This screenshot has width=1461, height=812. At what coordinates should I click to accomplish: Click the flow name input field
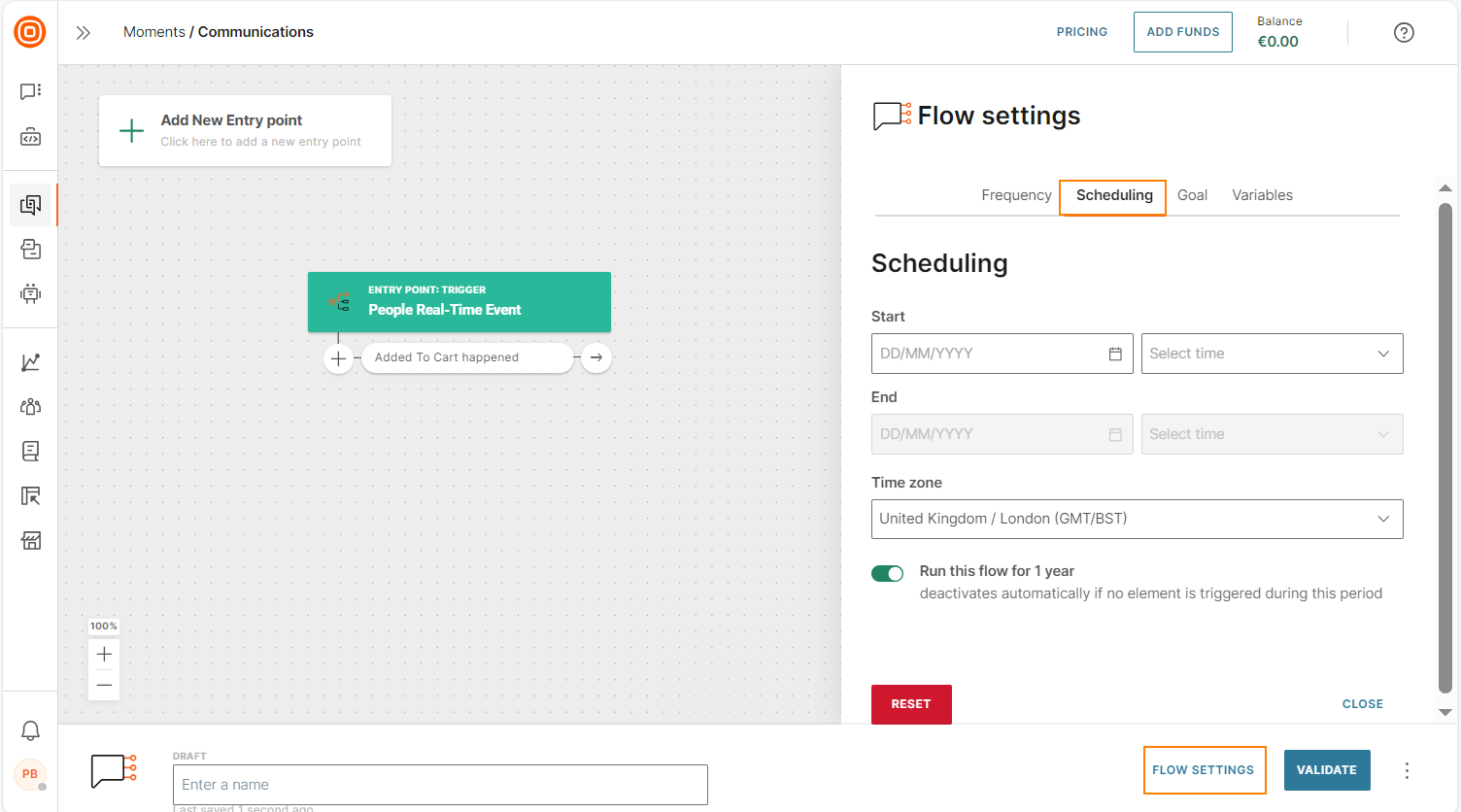coord(440,785)
